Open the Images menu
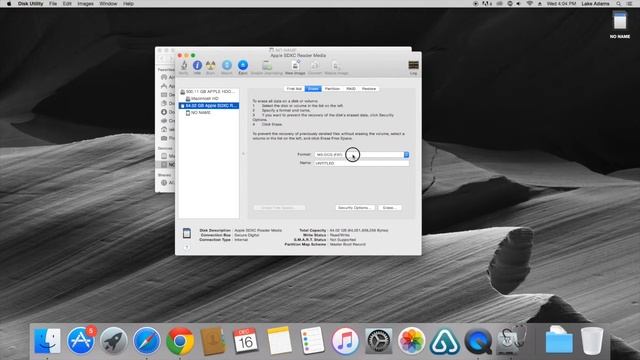 [x=85, y=4]
